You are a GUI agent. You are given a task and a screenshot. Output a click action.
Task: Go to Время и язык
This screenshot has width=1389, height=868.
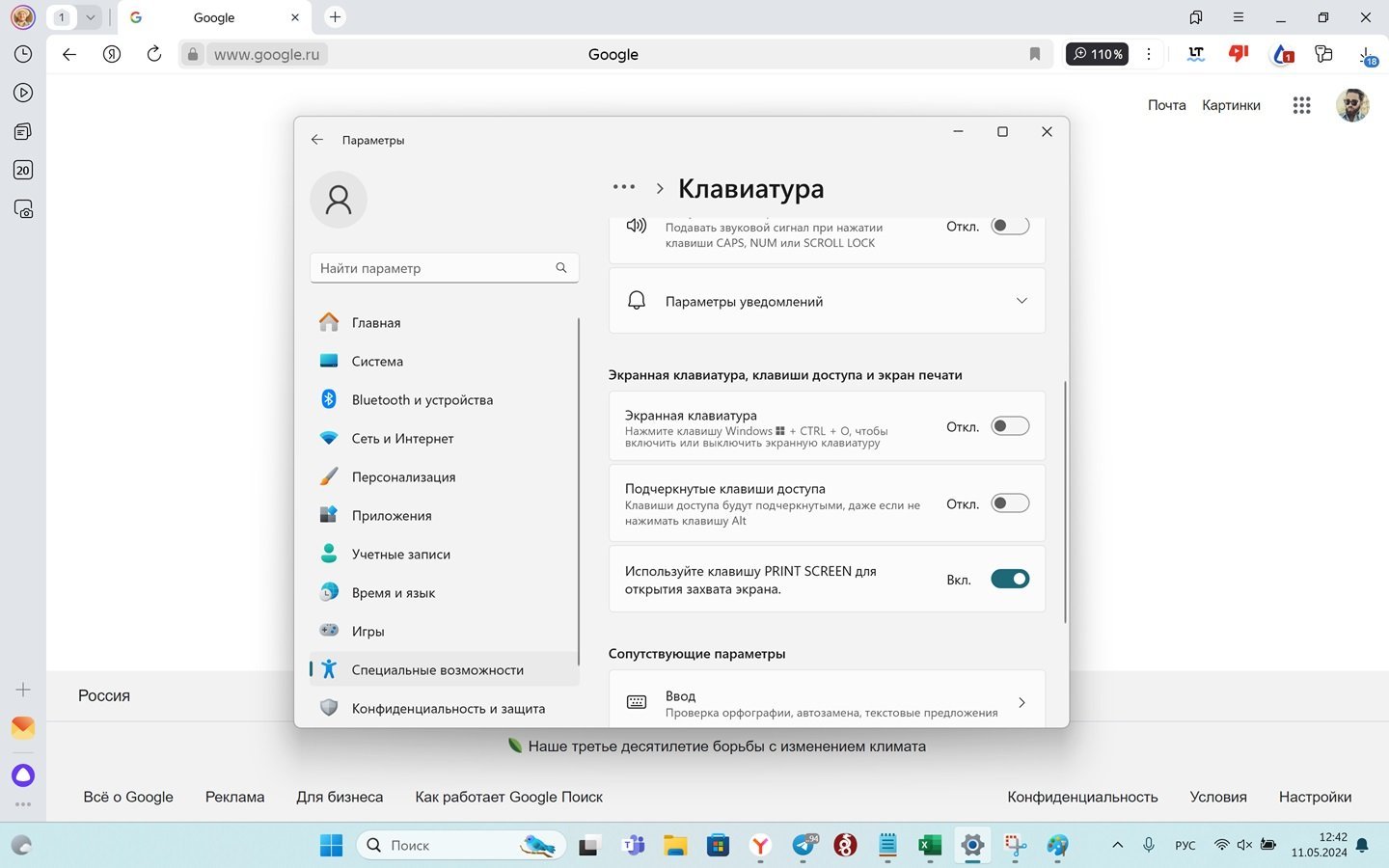pos(444,593)
